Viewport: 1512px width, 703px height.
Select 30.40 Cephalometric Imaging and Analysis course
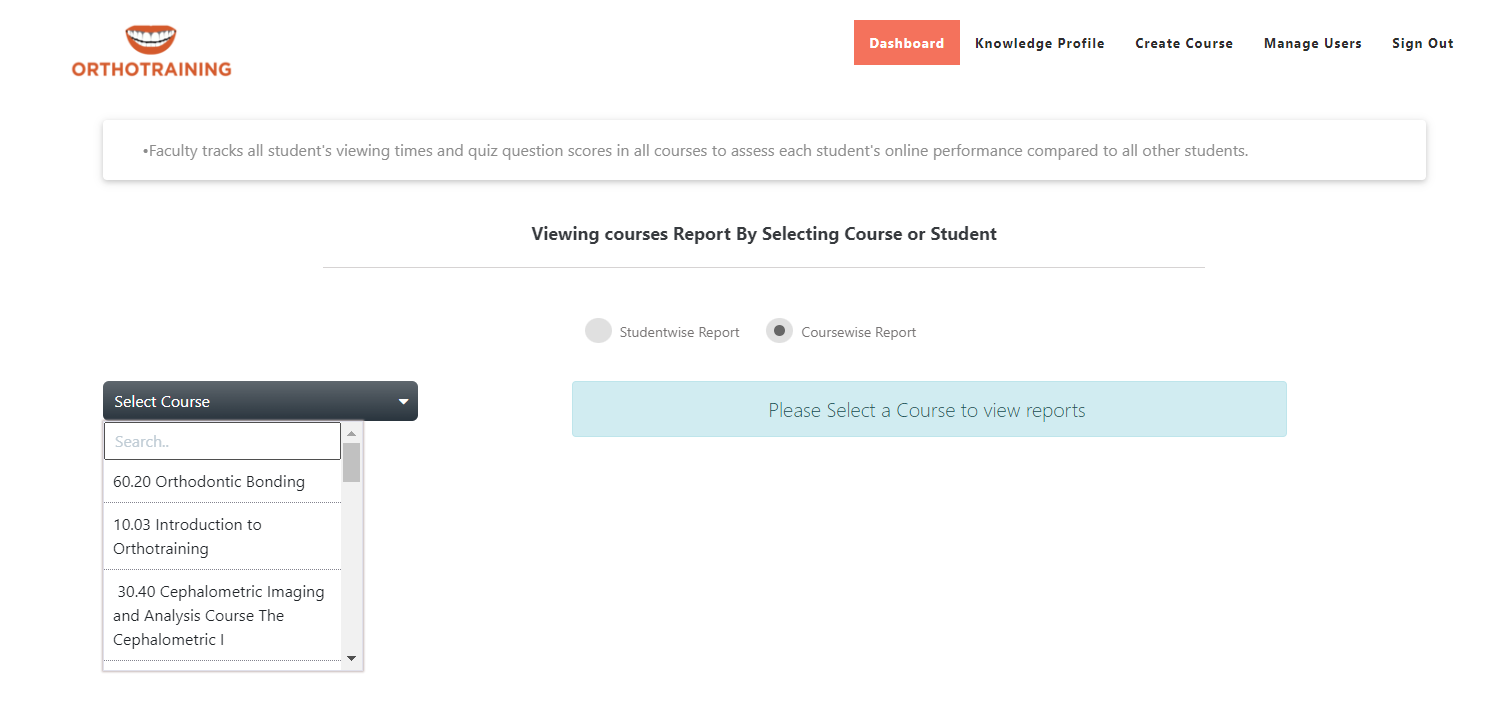click(219, 615)
